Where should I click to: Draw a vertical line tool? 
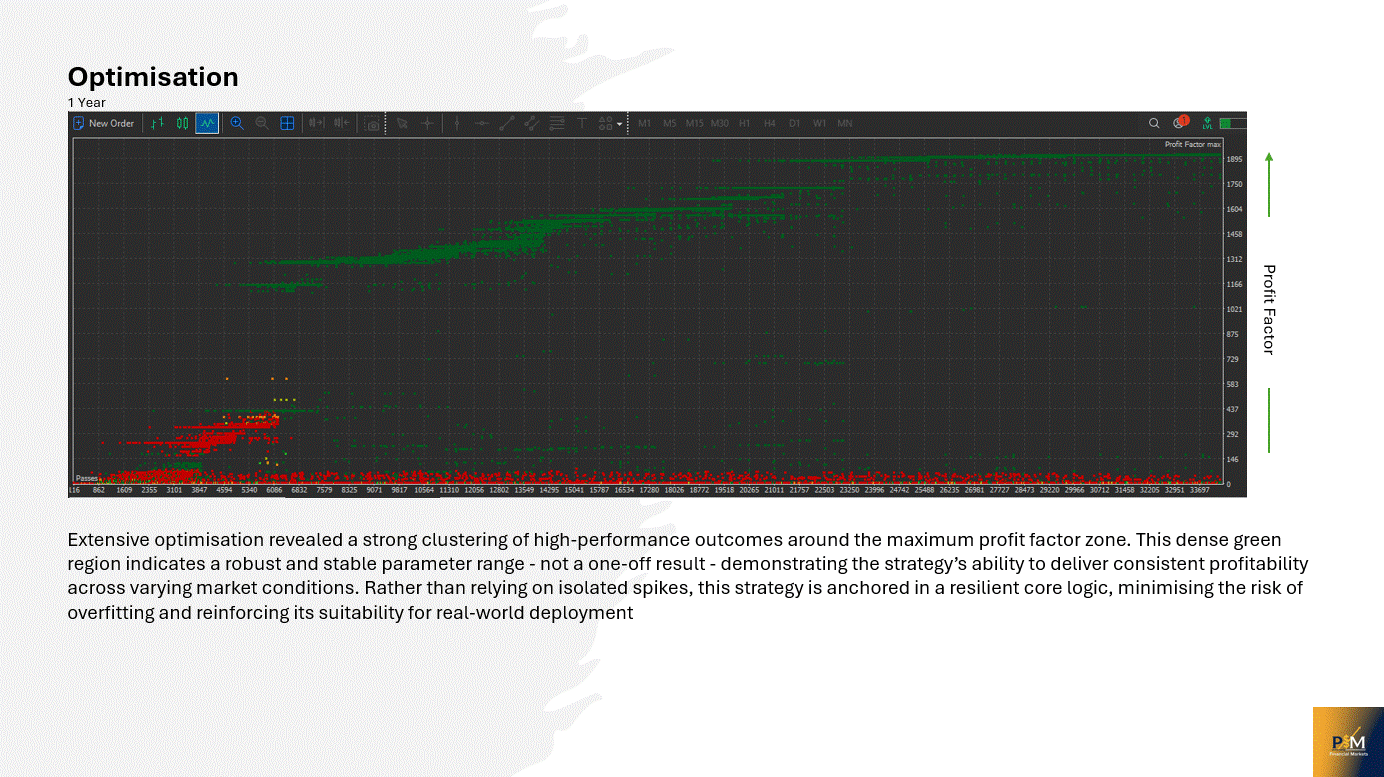click(x=457, y=123)
